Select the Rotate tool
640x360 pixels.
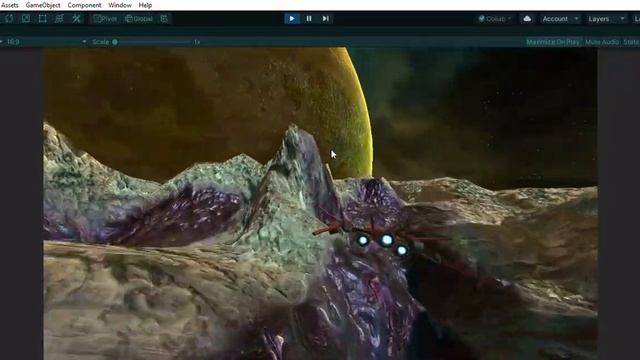click(9, 19)
